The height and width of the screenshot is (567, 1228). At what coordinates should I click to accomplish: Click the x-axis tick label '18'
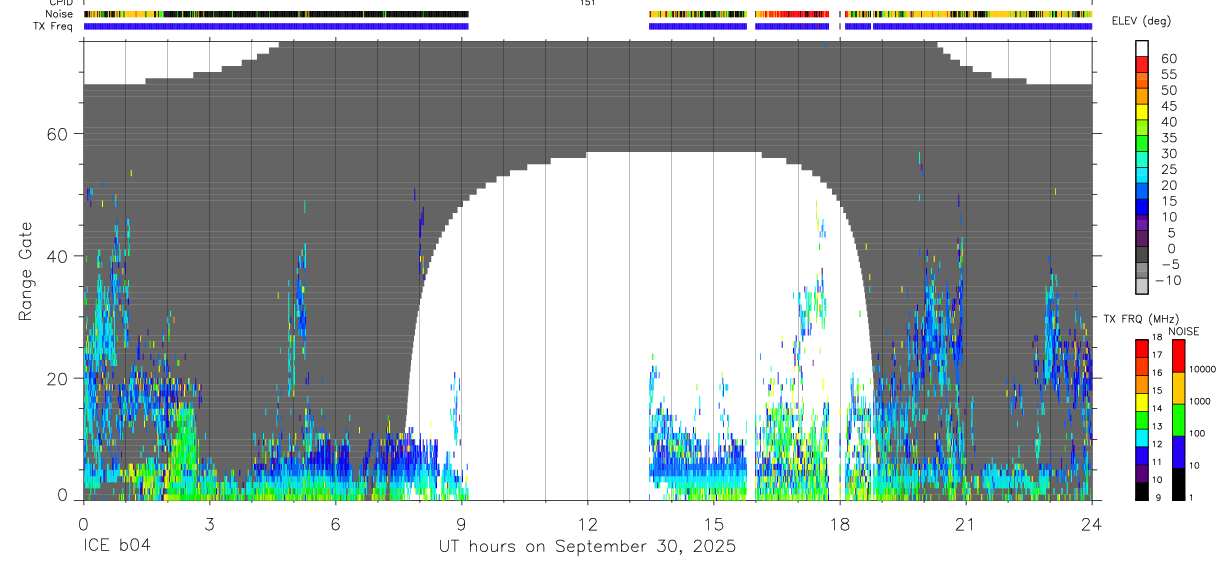[839, 523]
